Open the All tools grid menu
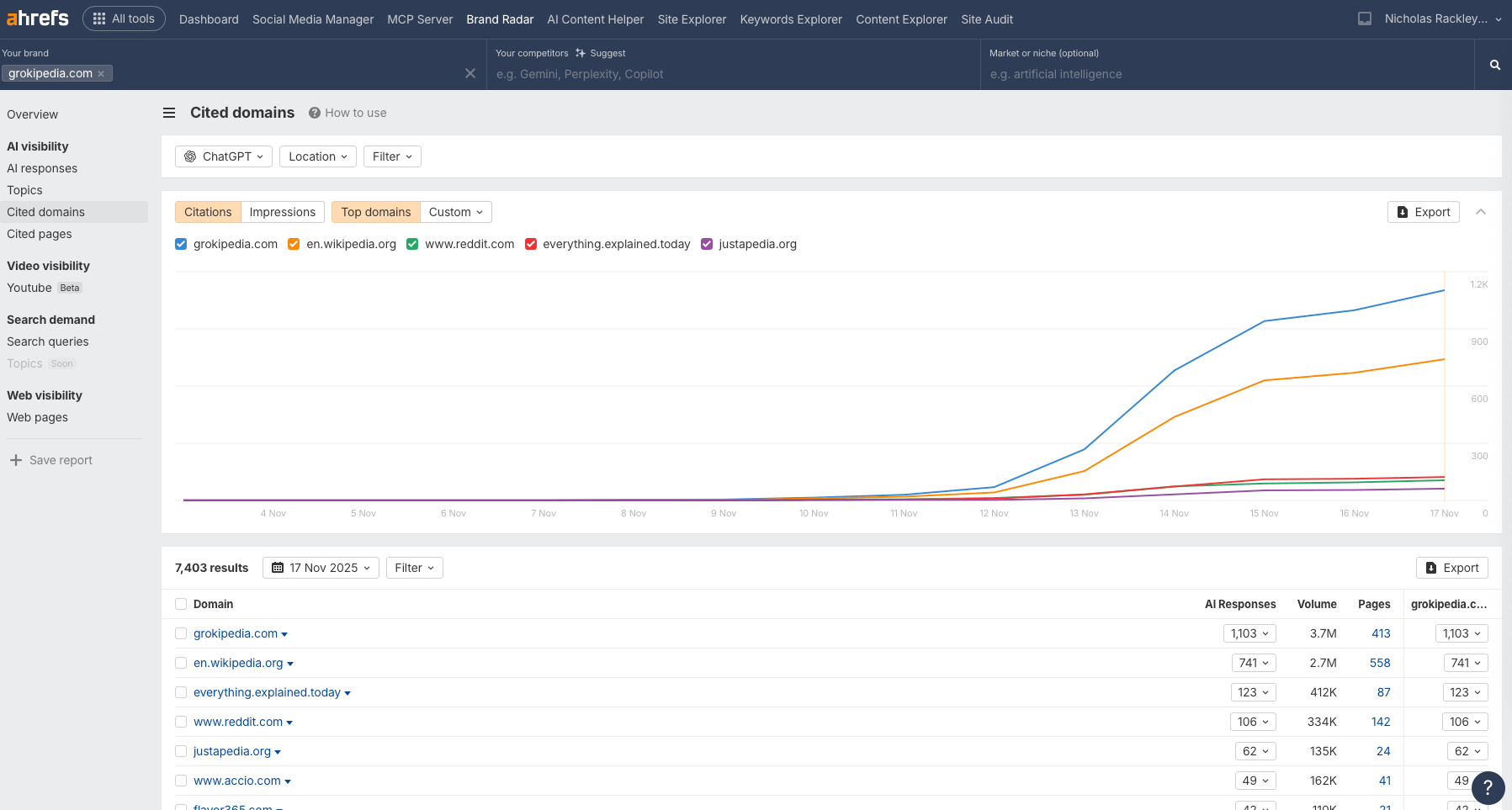Viewport: 1512px width, 810px height. [123, 18]
